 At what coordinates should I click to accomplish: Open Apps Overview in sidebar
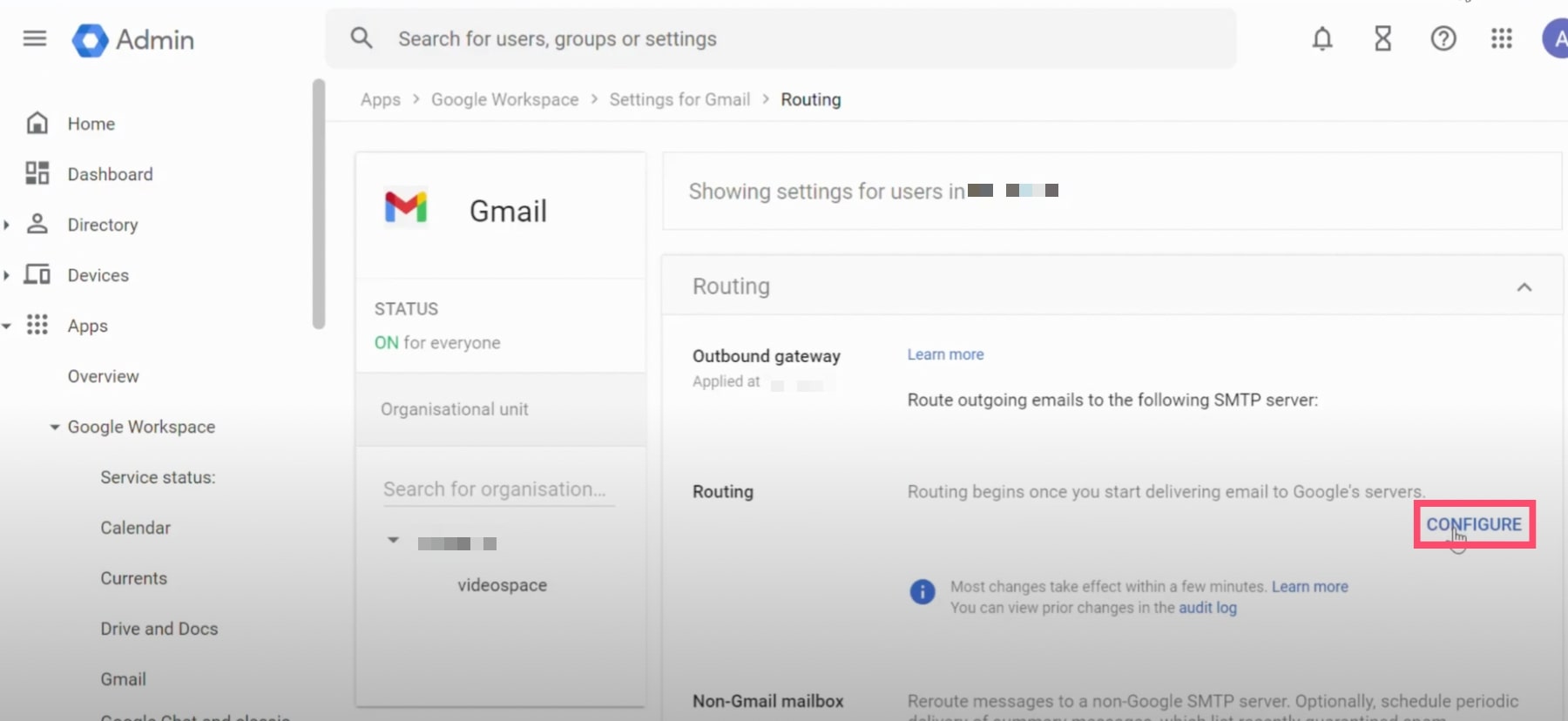click(104, 376)
